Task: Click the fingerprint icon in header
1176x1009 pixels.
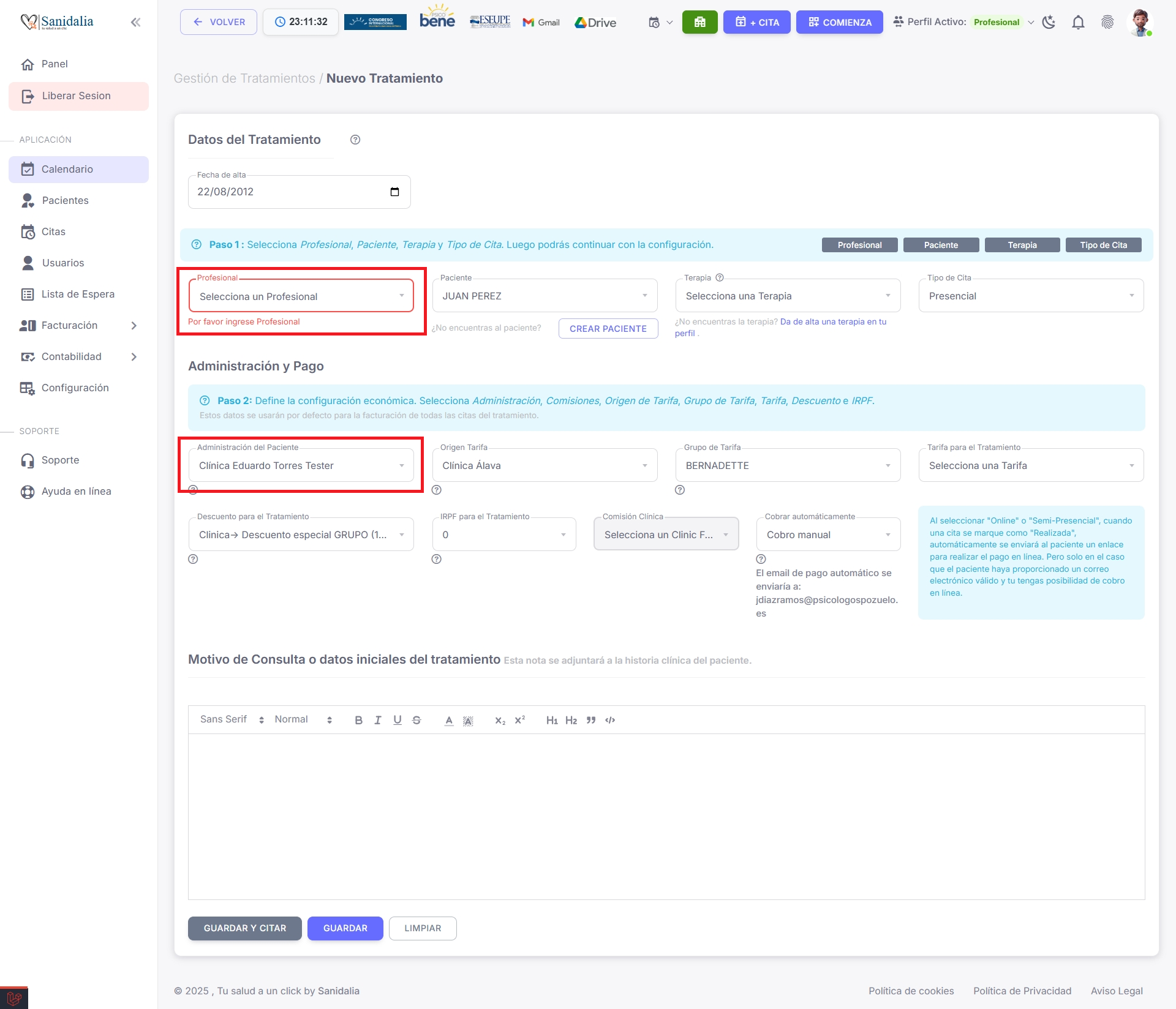Action: point(1107,23)
